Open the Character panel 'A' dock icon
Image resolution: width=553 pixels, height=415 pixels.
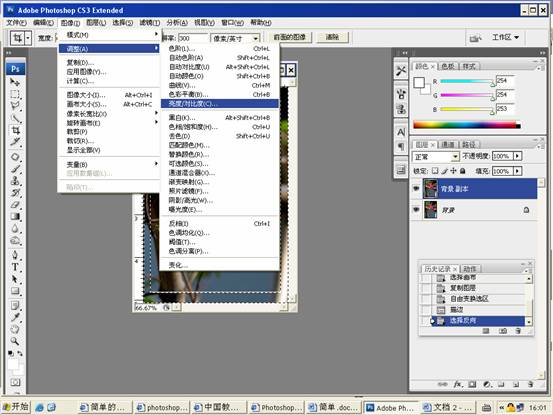(401, 132)
